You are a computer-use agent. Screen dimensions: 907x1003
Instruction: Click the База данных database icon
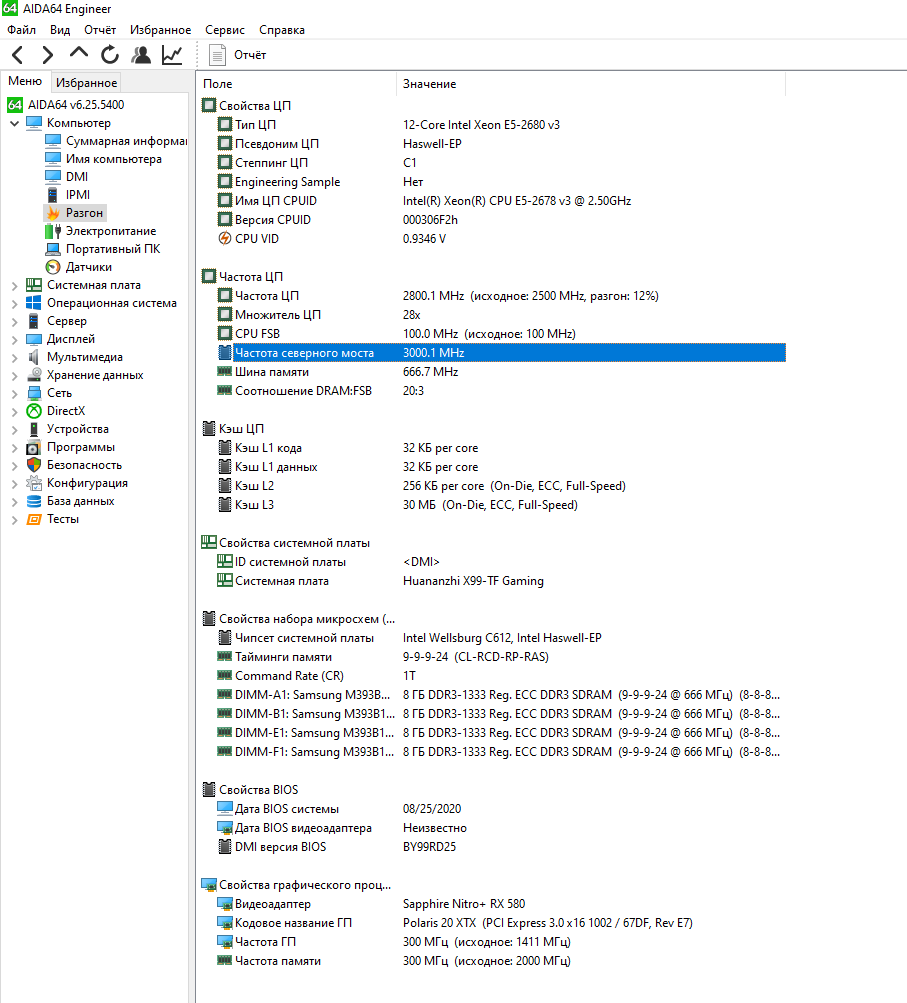(x=34, y=501)
